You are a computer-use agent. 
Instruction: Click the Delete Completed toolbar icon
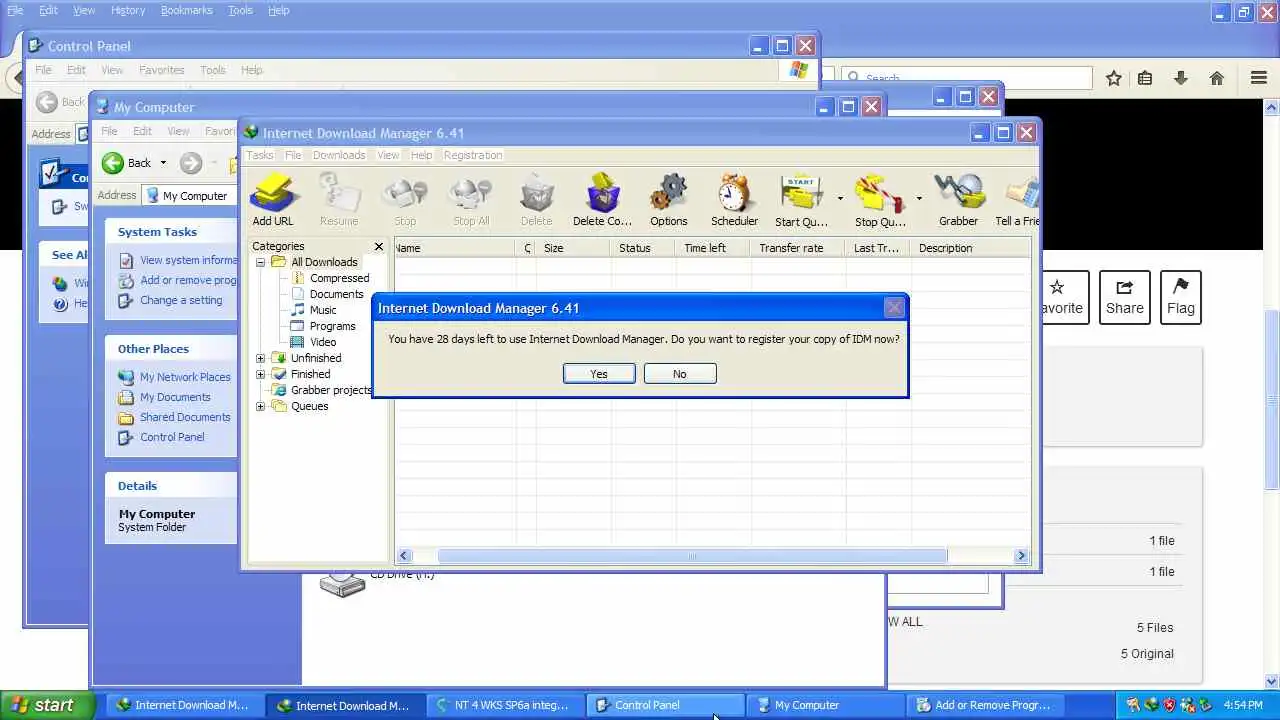click(602, 200)
